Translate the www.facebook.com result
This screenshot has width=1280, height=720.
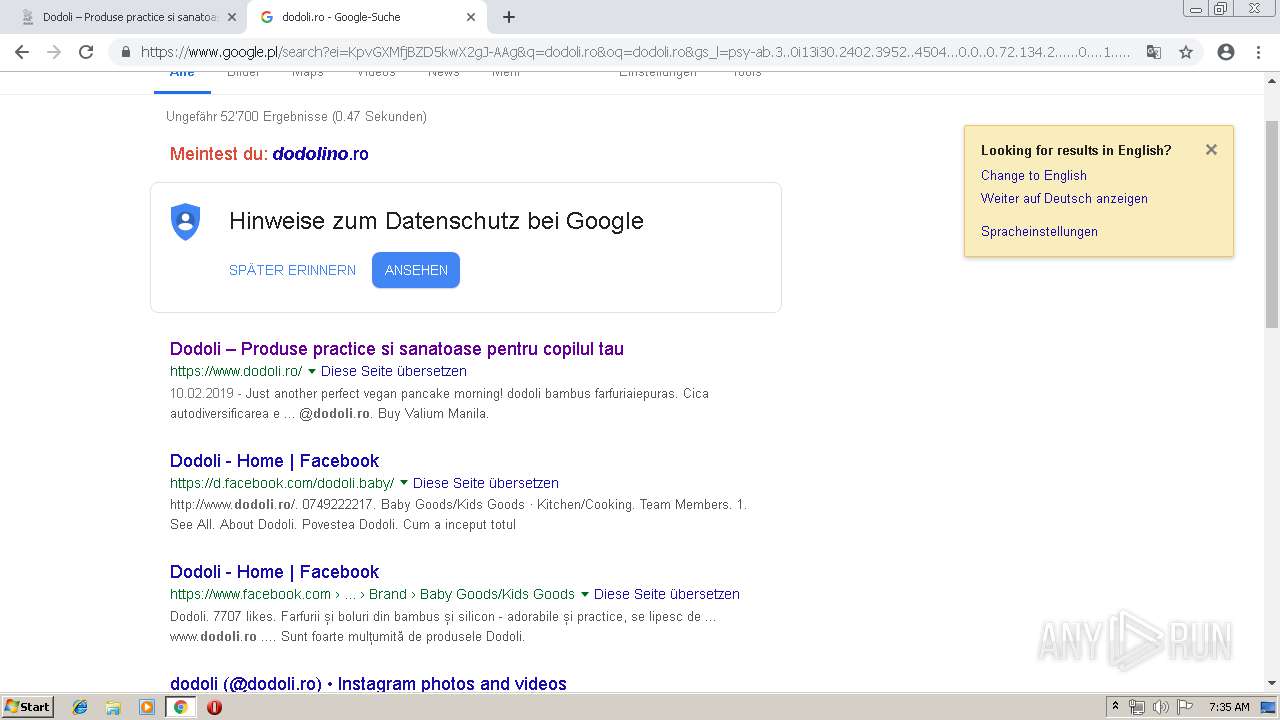pyautogui.click(x=667, y=594)
